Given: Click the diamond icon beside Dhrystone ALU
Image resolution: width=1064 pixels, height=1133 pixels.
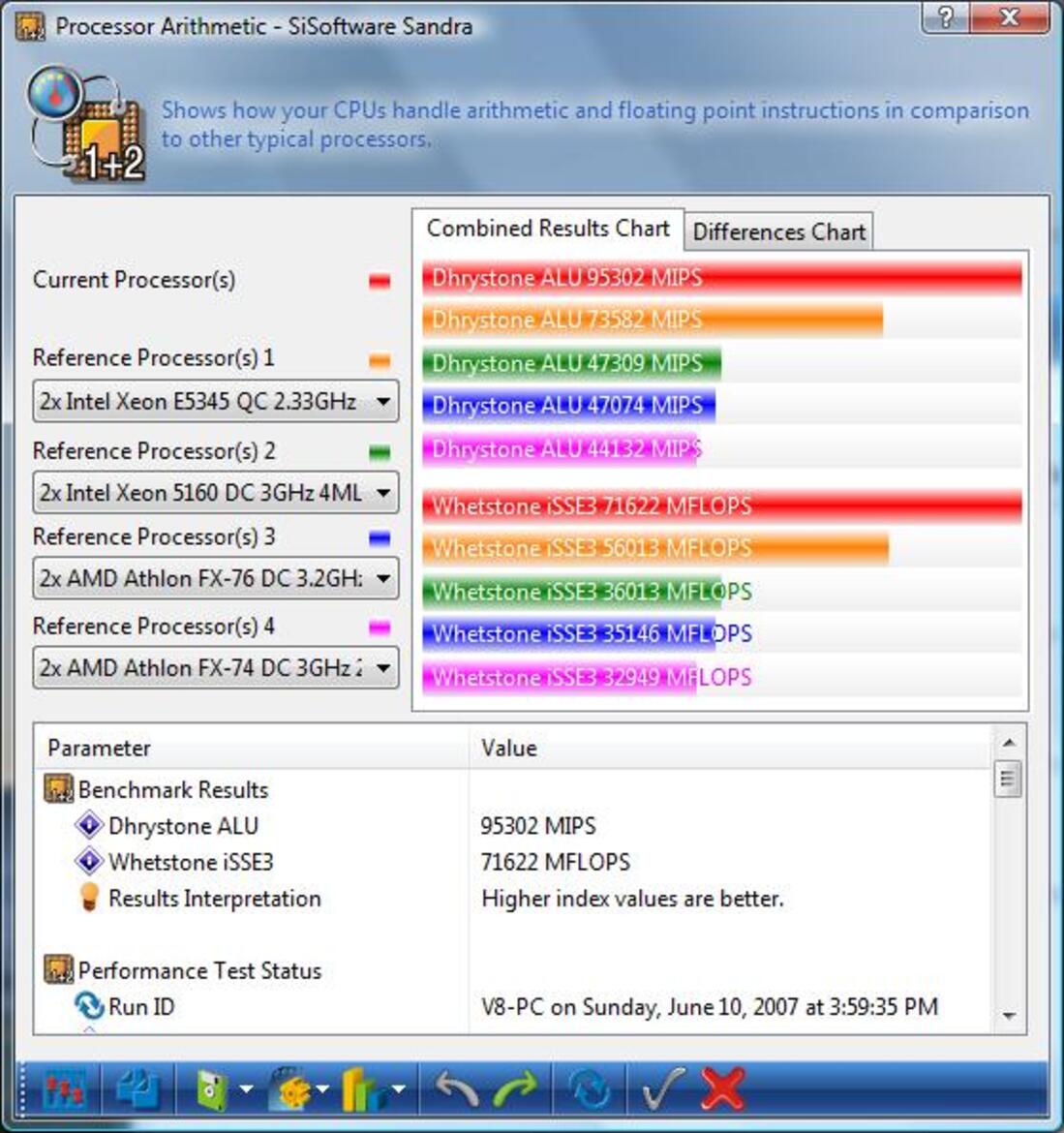Looking at the screenshot, I should click(x=89, y=825).
